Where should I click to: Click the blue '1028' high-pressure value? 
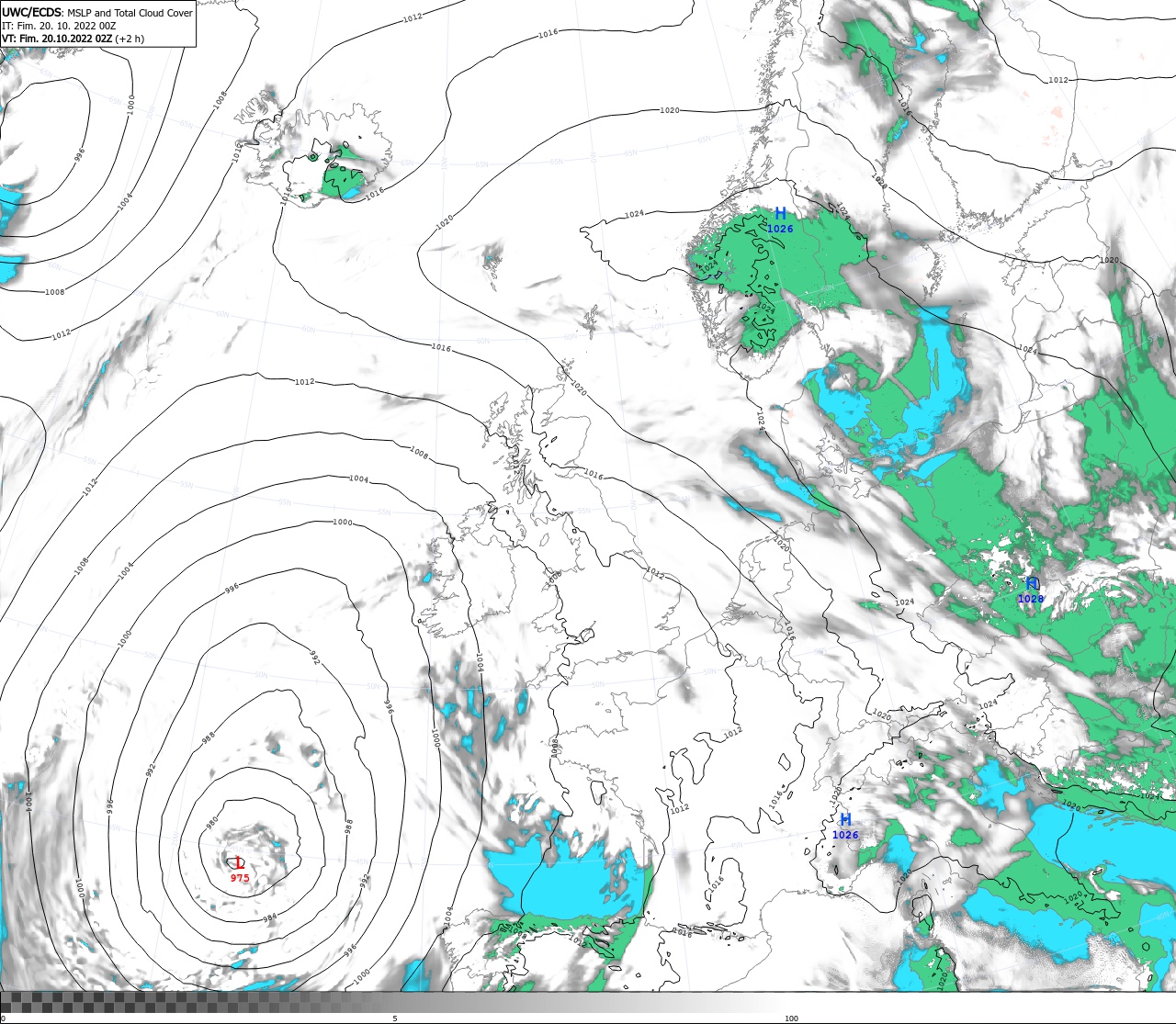[x=1031, y=599]
